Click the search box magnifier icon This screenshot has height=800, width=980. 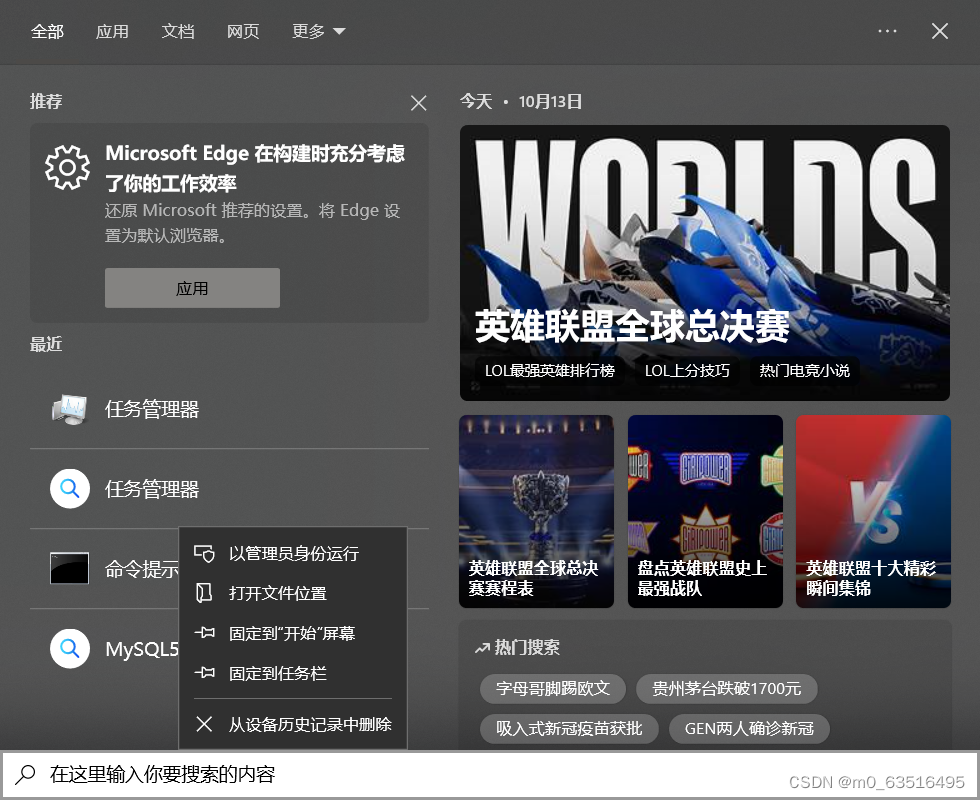coord(26,774)
